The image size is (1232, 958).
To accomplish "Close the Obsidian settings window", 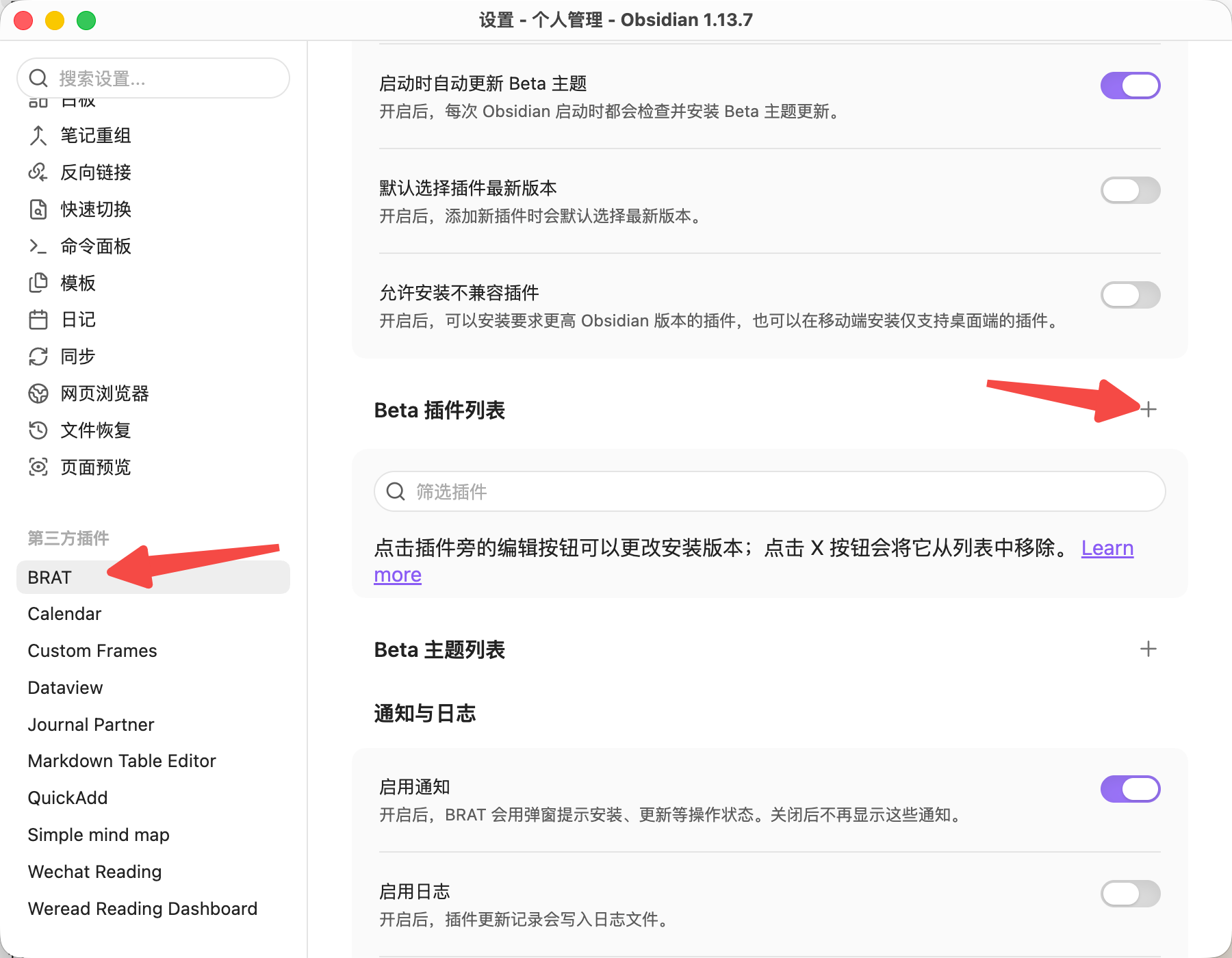I will click(x=23, y=21).
